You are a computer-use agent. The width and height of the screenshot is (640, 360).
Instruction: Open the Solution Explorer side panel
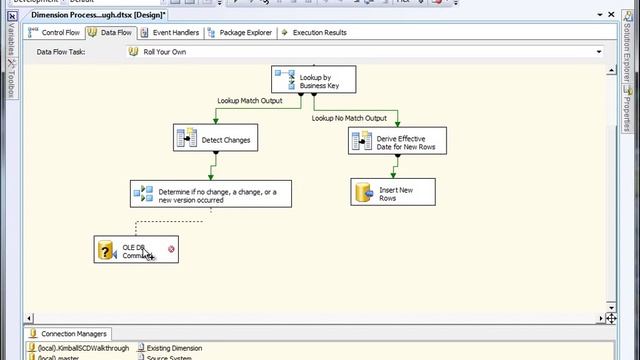tap(627, 46)
